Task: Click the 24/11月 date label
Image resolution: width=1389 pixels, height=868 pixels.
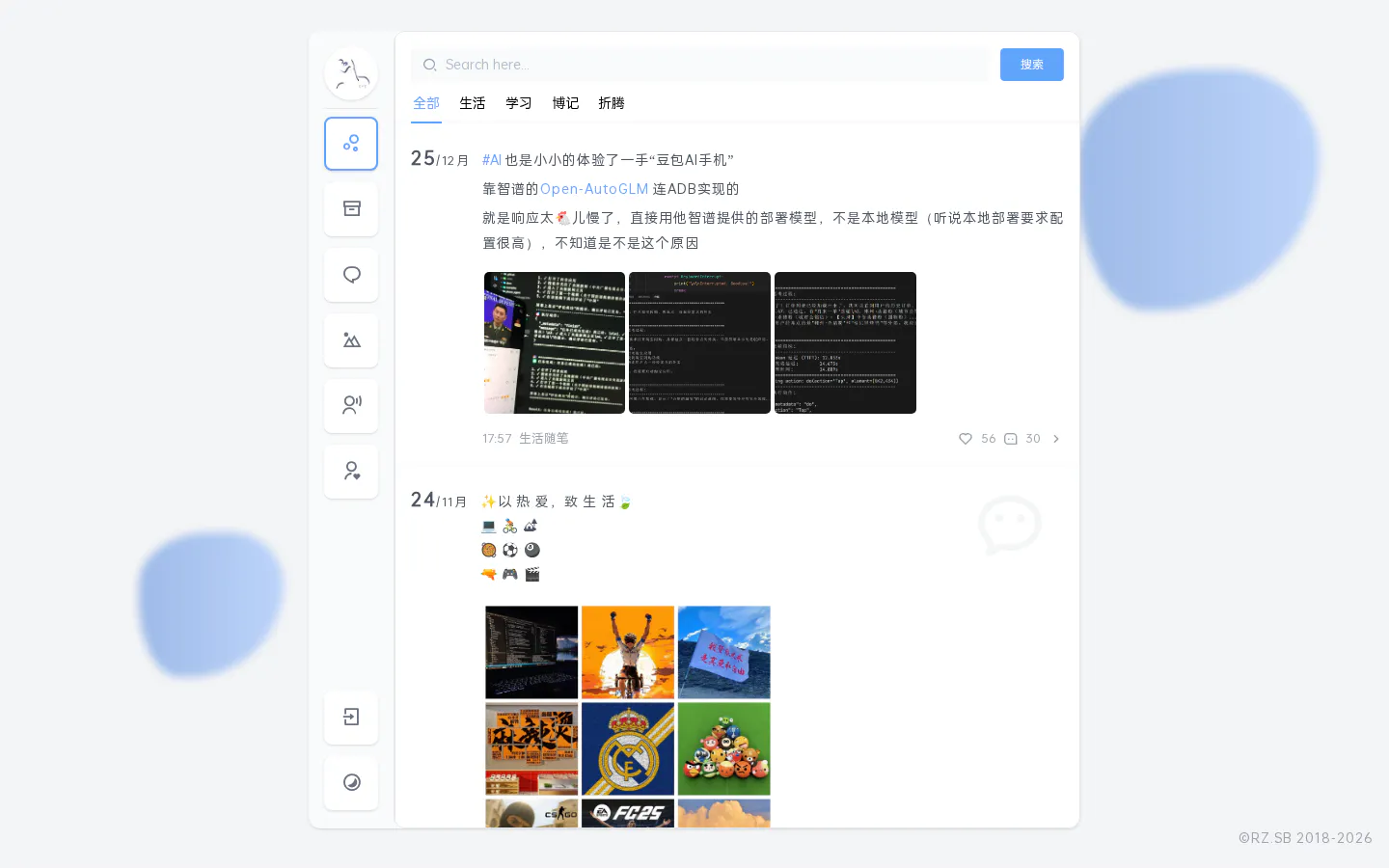Action: click(439, 501)
